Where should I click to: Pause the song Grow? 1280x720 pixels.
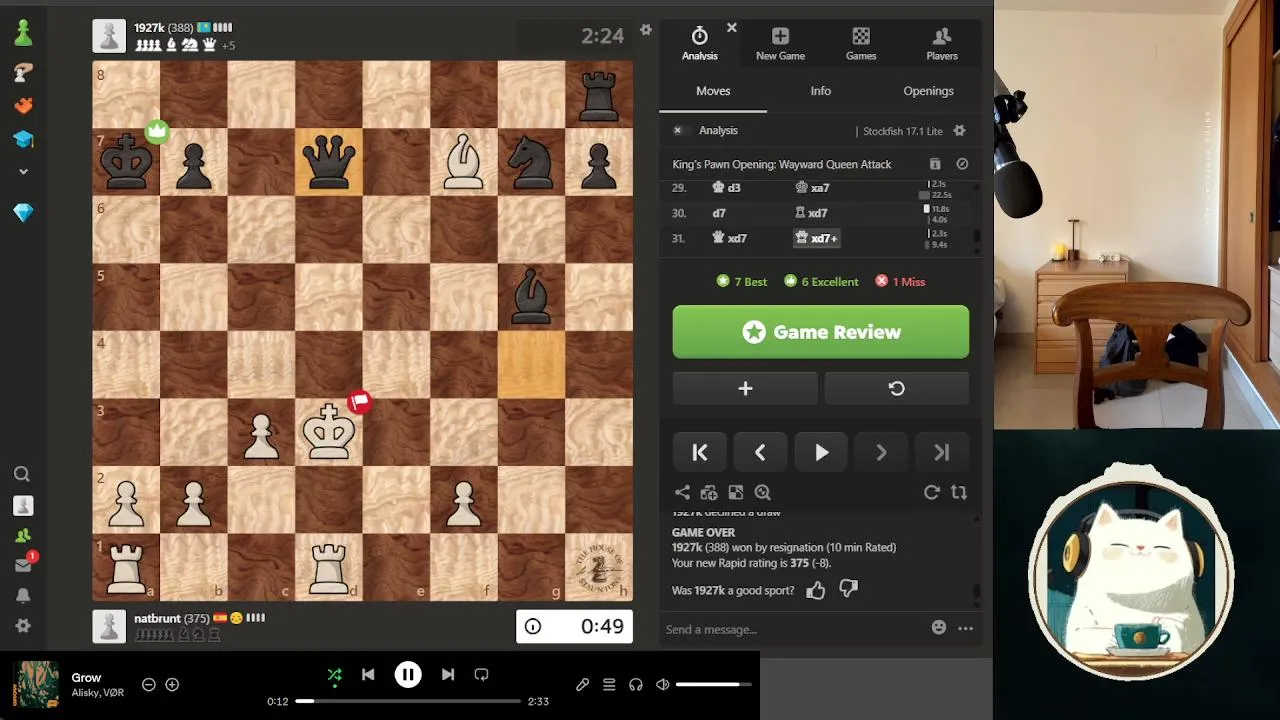pyautogui.click(x=408, y=675)
